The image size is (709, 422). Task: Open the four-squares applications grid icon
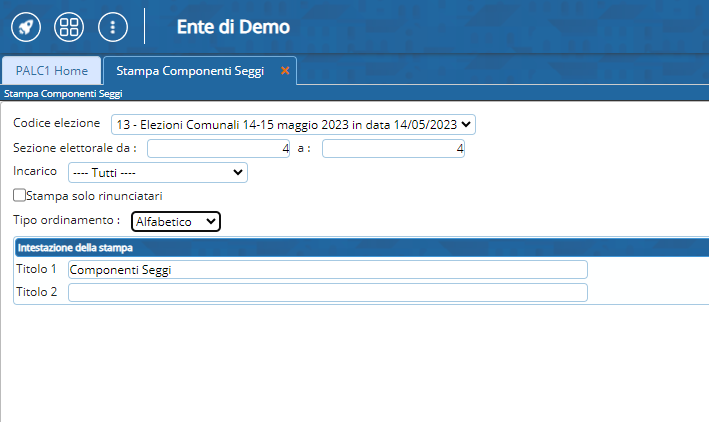coord(69,27)
